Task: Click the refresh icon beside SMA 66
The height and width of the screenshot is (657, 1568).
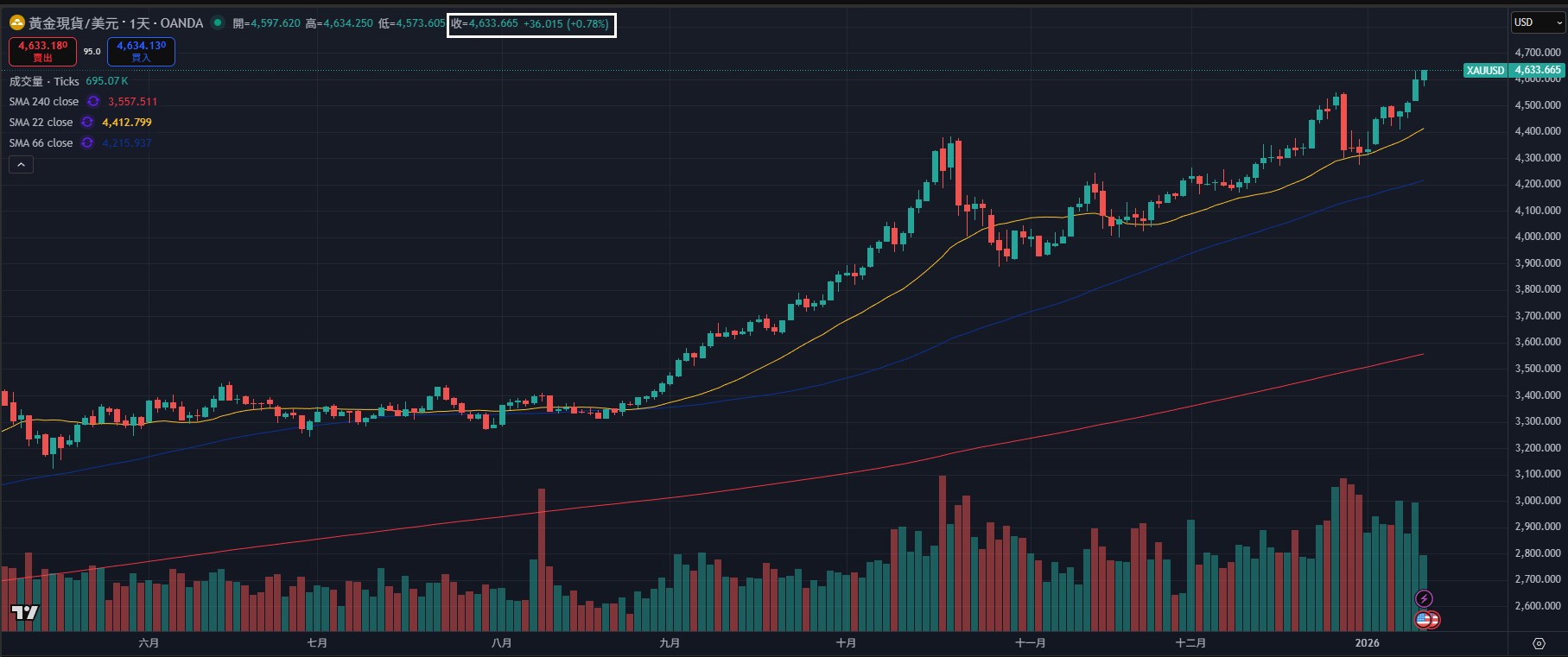Action: coord(87,143)
